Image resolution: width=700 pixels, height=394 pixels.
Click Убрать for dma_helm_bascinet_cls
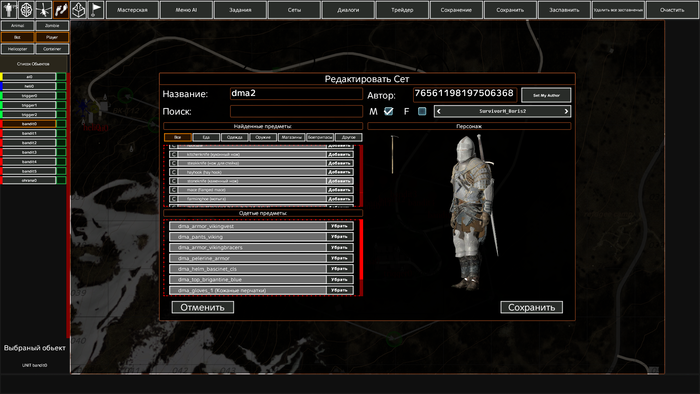[339, 269]
